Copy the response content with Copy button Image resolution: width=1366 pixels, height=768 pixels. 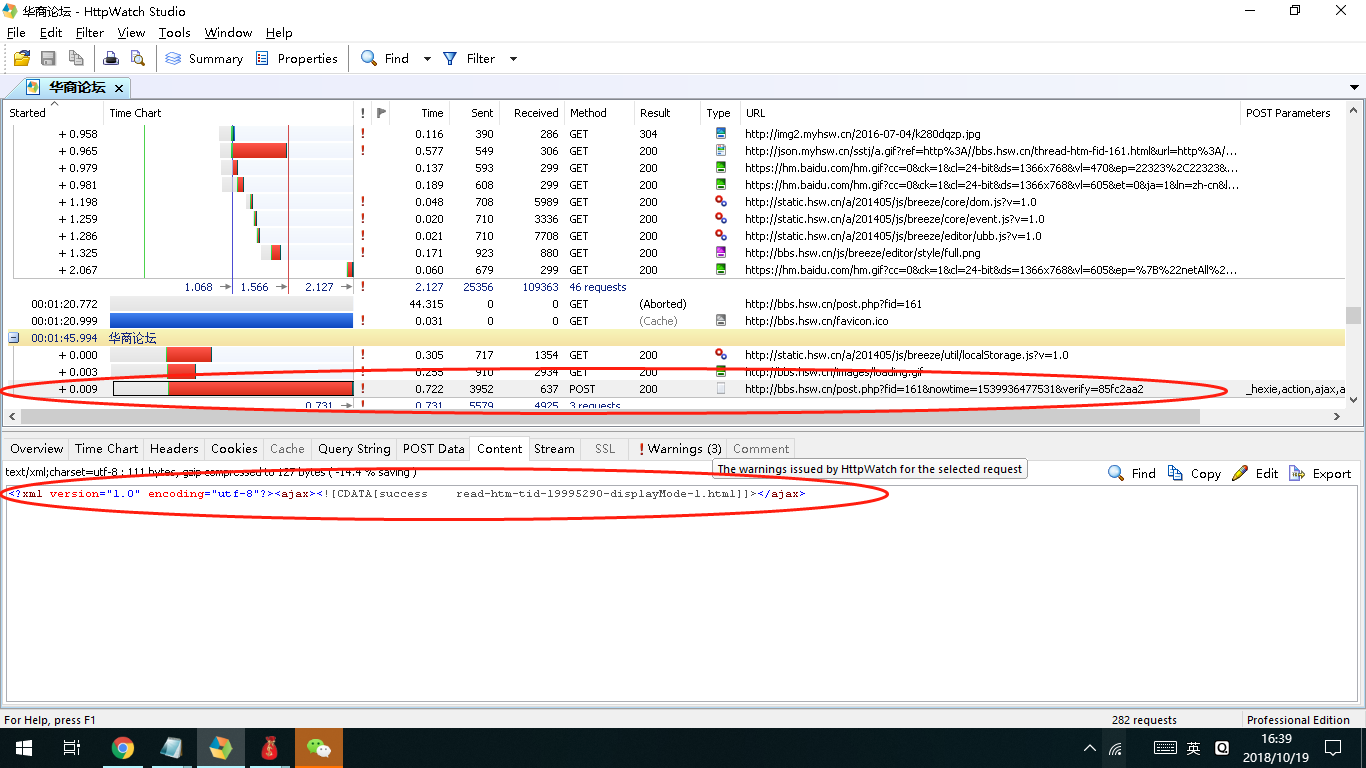coord(1194,474)
